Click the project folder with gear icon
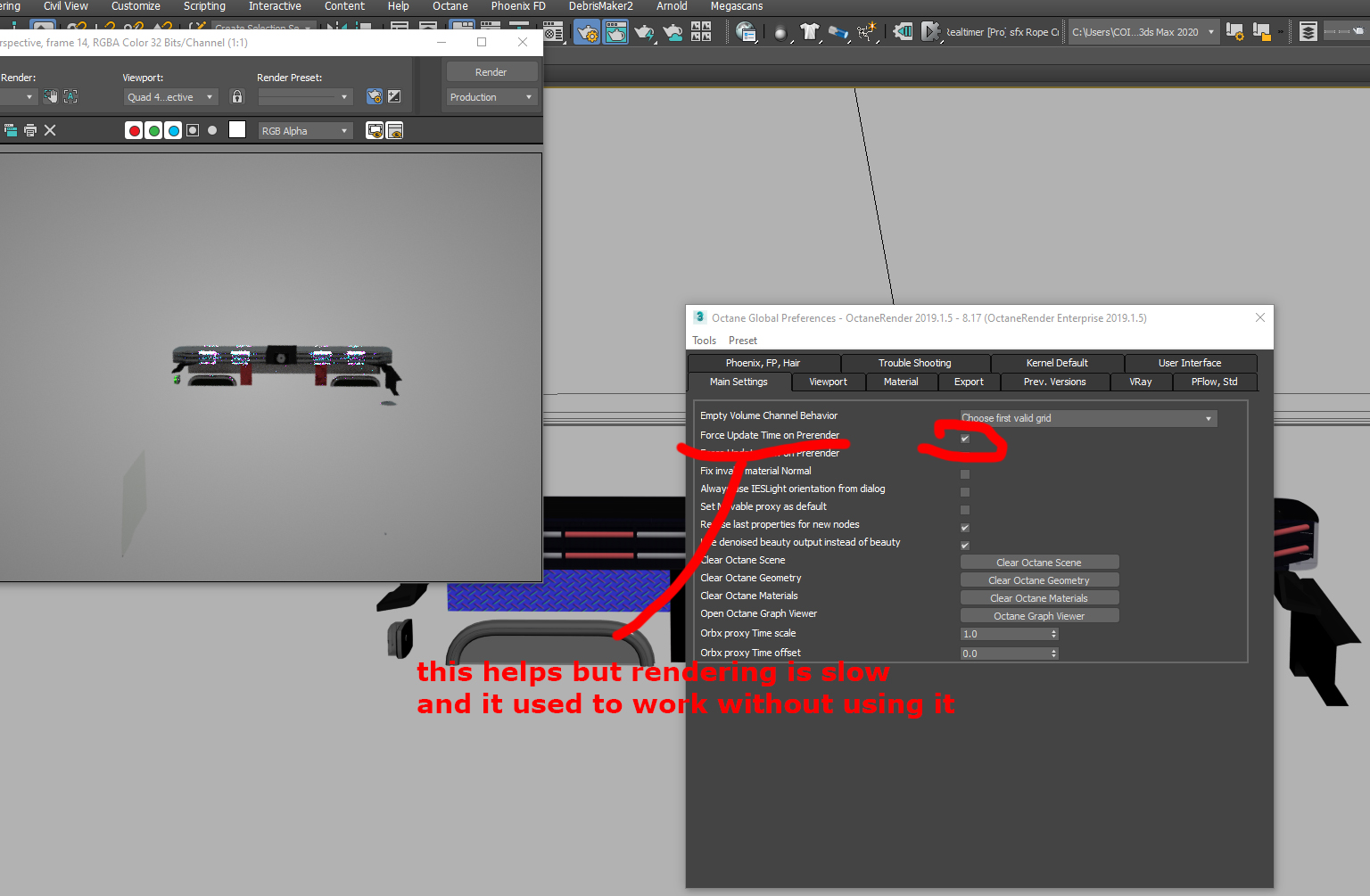Viewport: 1370px width, 896px height. 1235,32
